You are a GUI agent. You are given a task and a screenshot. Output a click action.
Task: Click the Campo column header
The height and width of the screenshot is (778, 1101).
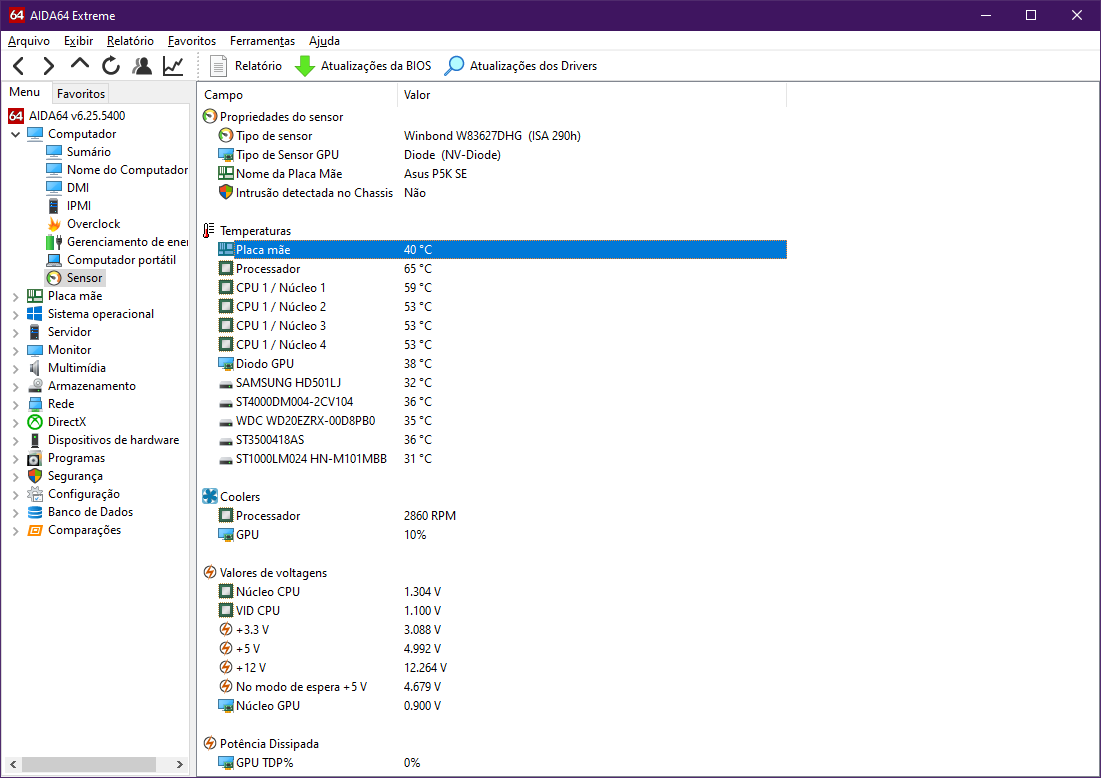point(298,95)
